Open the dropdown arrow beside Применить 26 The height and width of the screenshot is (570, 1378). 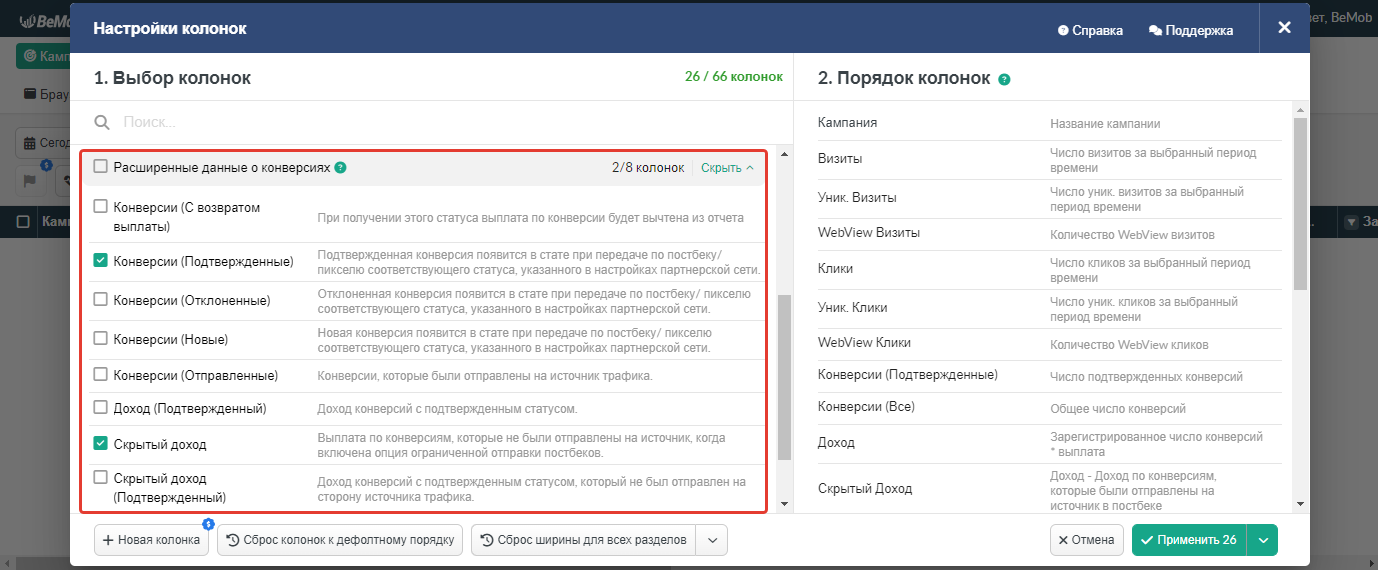coord(1263,540)
